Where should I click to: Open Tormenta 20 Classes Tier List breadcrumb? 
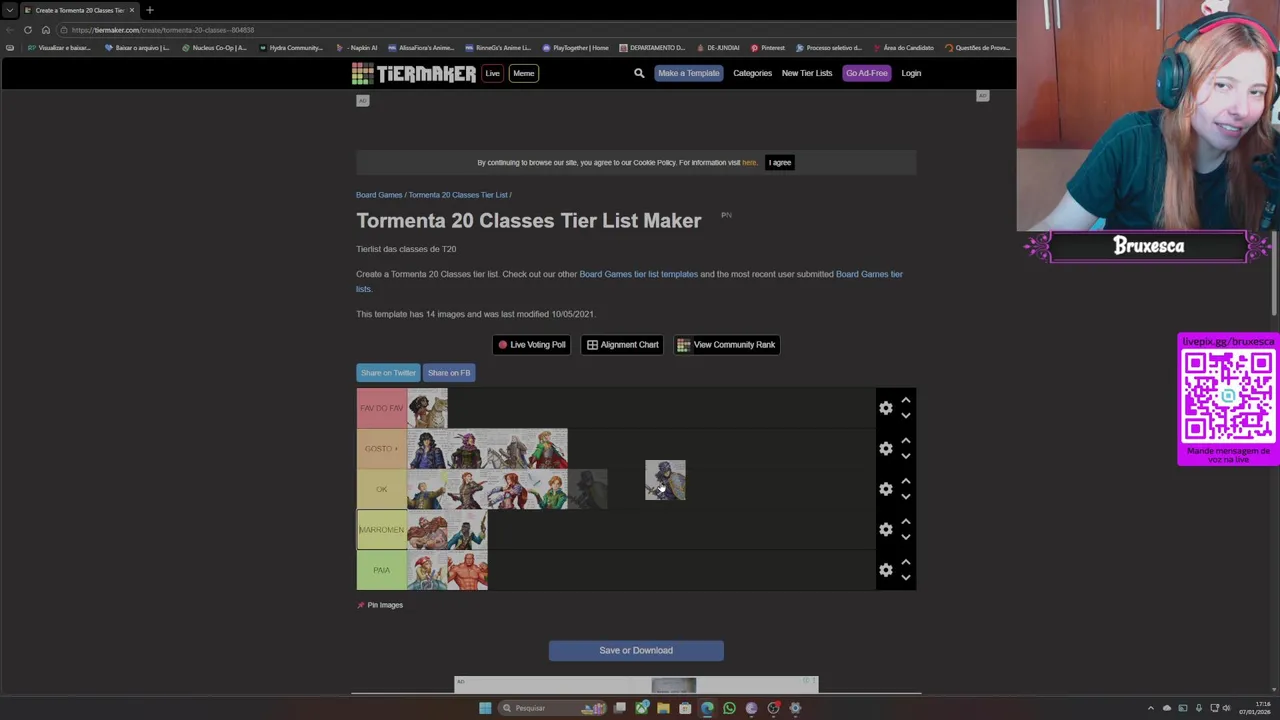458,195
